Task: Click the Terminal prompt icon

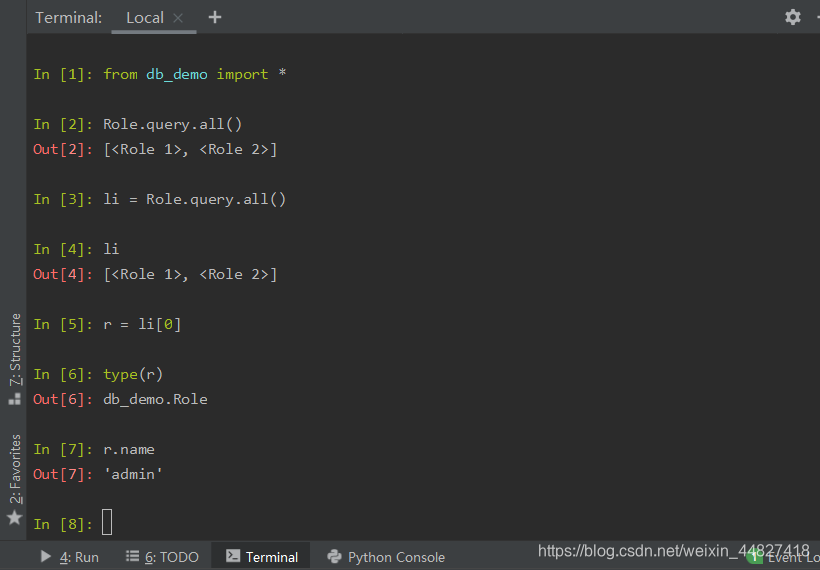Action: 233,556
